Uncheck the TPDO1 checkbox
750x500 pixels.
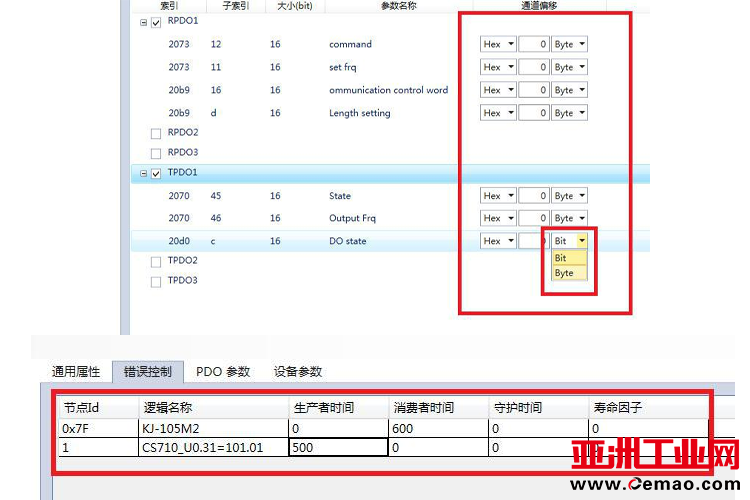[x=156, y=173]
